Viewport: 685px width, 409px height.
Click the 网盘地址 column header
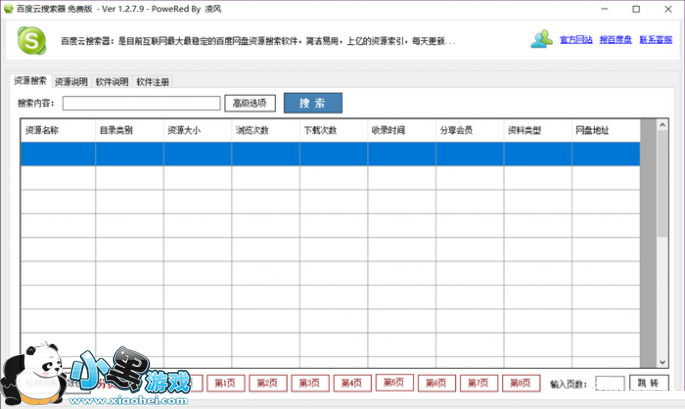(x=592, y=130)
